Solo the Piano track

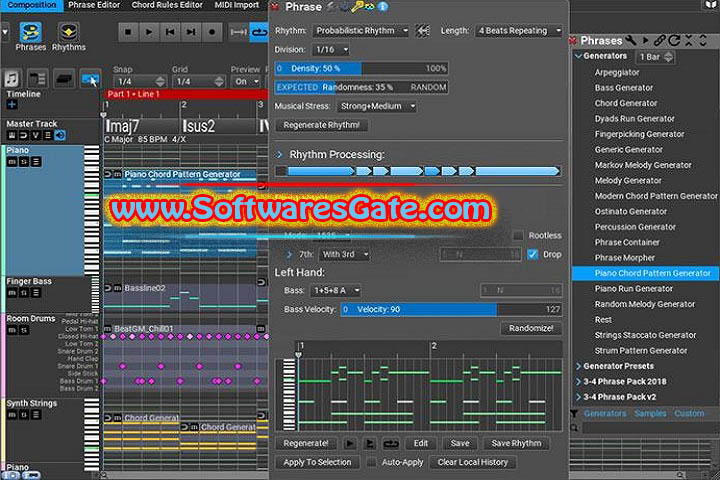(x=23, y=162)
